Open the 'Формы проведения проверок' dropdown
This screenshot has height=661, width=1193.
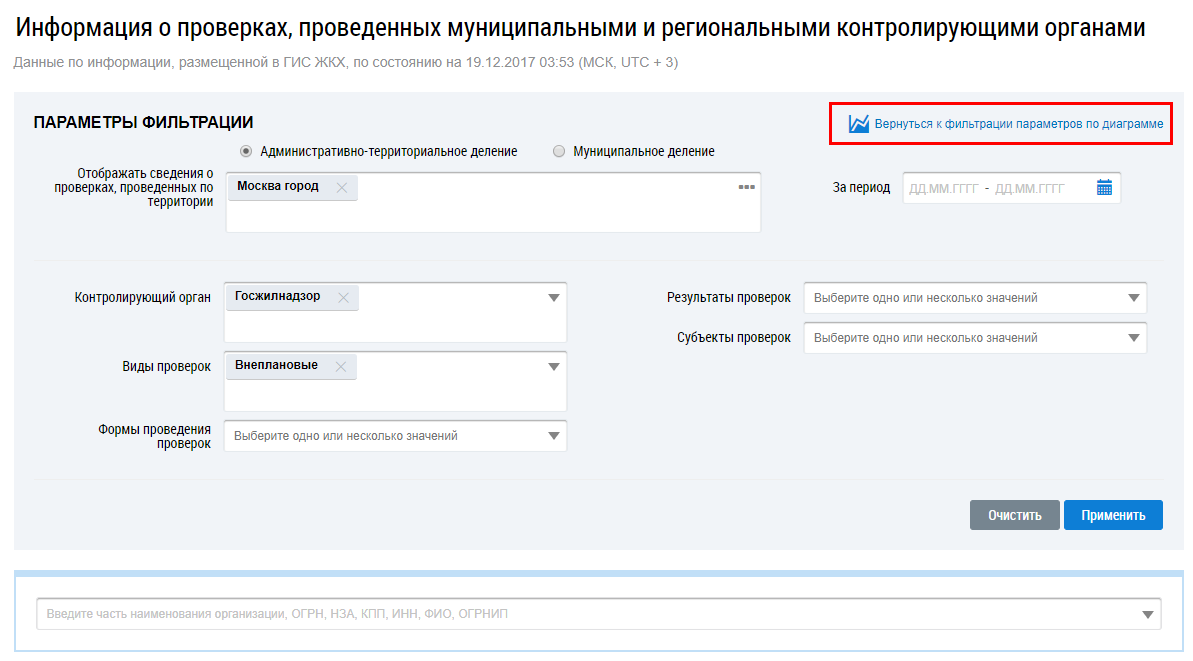pyautogui.click(x=554, y=436)
